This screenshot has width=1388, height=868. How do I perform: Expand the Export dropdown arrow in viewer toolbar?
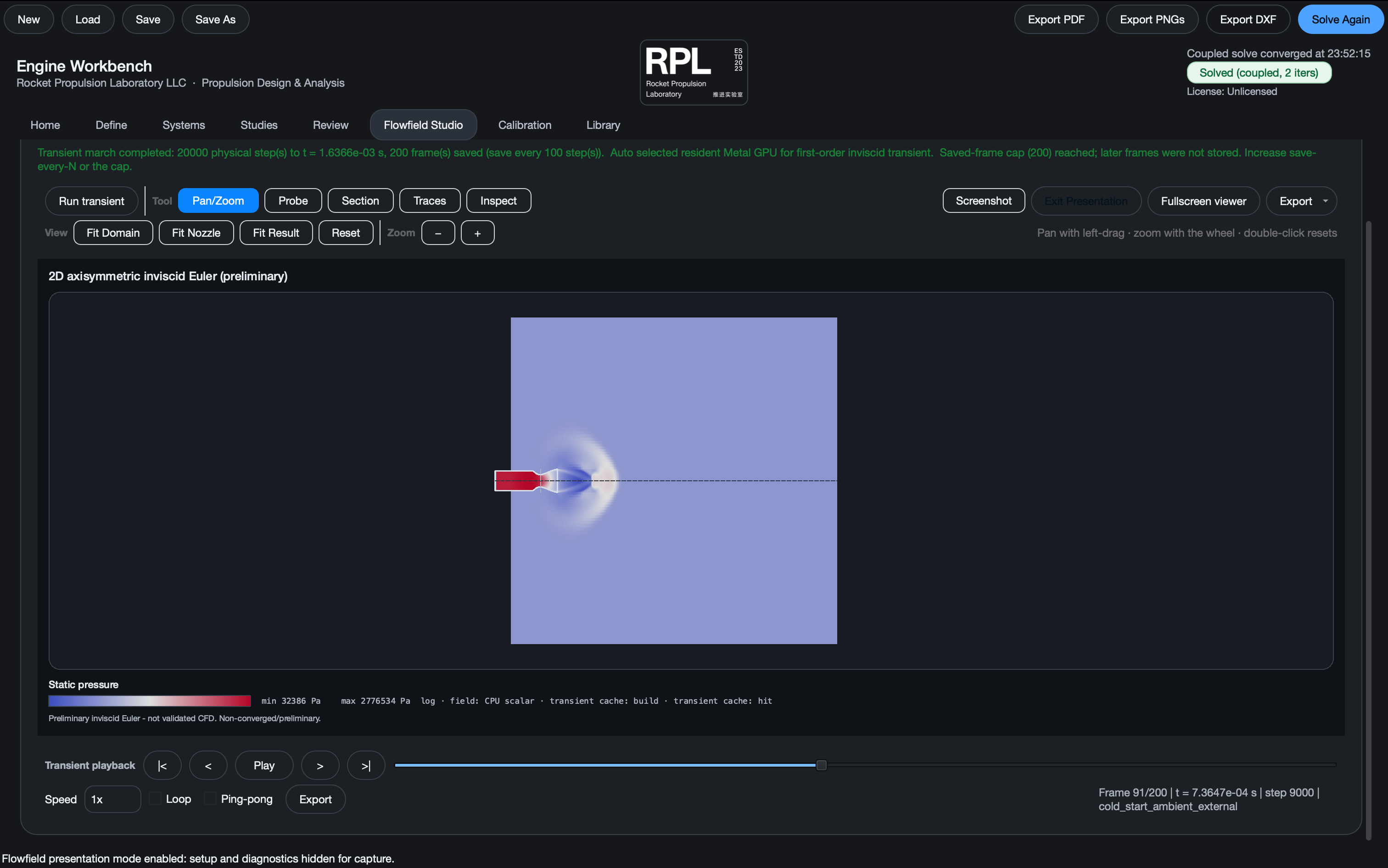pos(1326,201)
